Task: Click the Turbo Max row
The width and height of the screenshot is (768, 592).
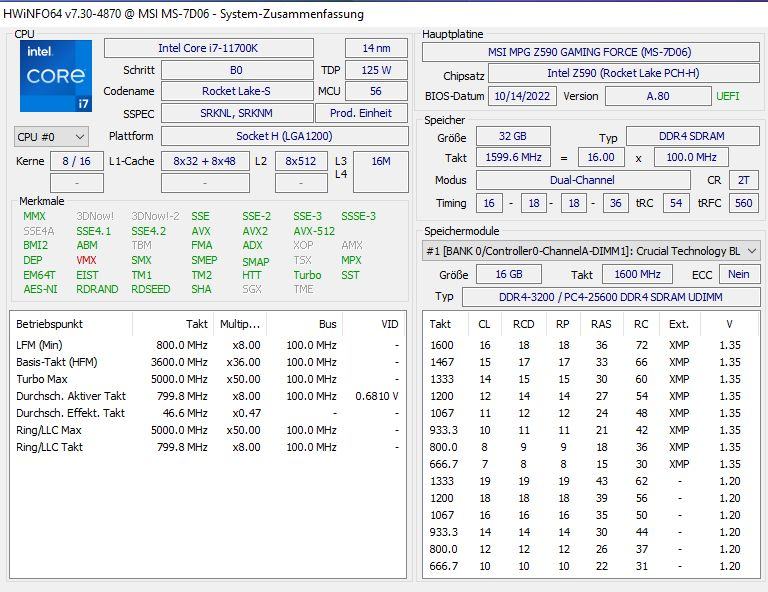Action: coord(208,379)
